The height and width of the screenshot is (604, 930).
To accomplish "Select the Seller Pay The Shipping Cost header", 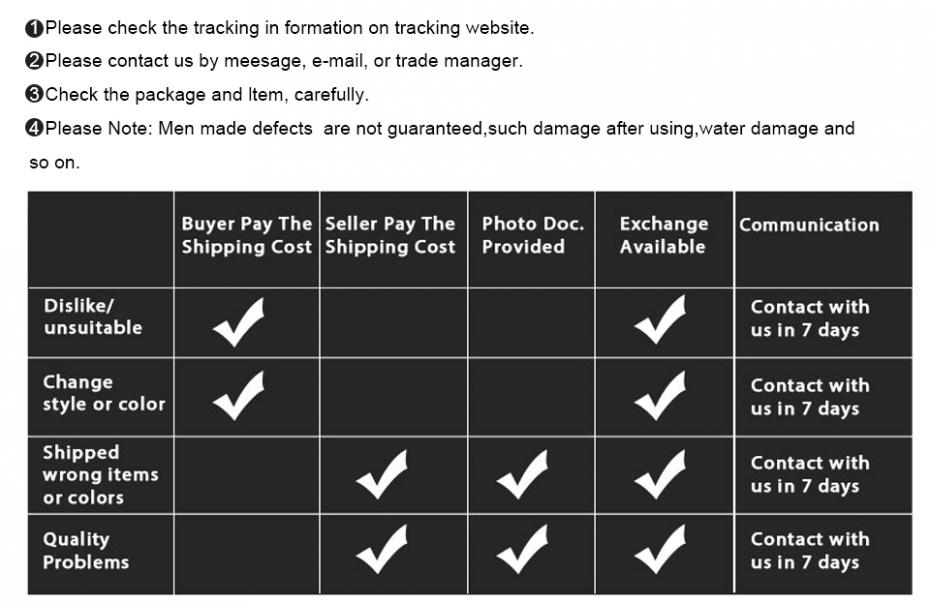I will 390,235.
